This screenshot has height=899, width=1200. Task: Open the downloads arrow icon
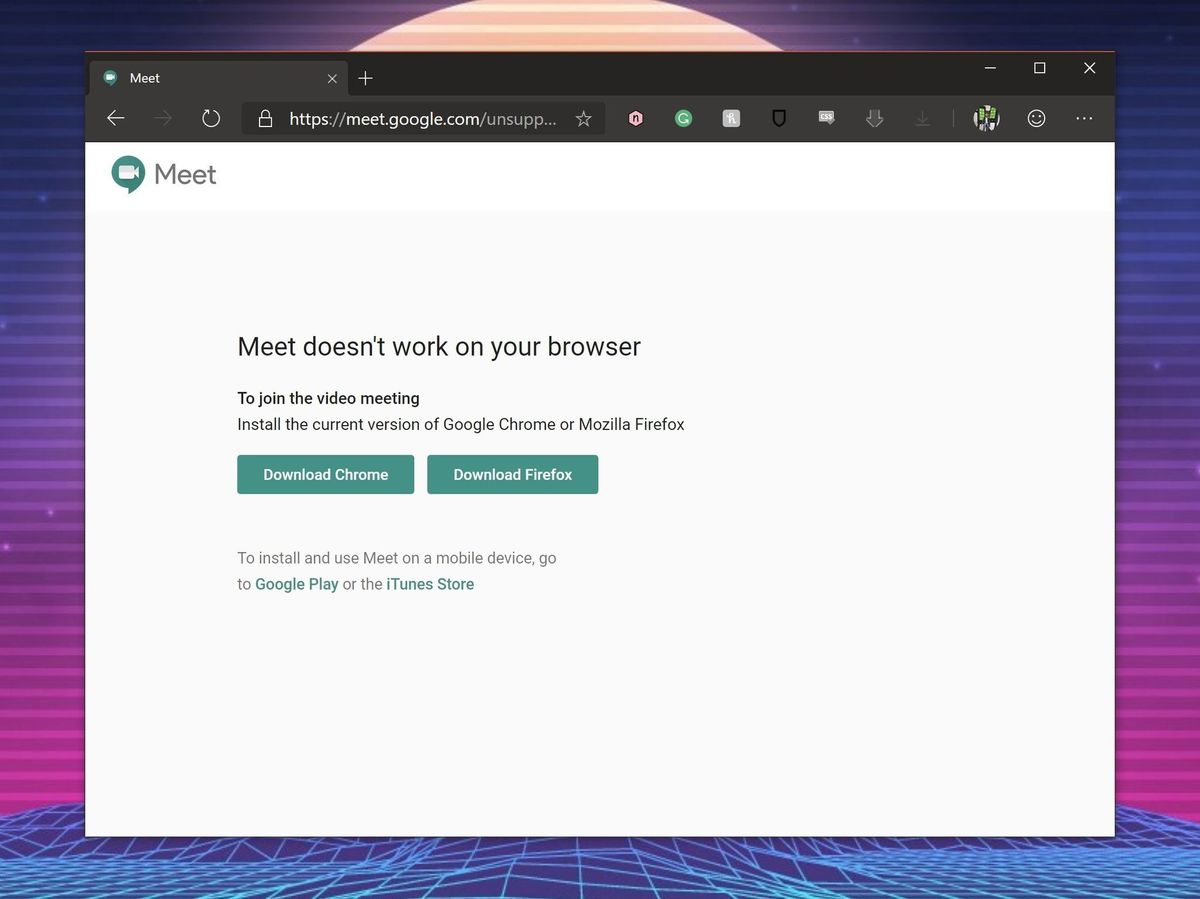875,118
